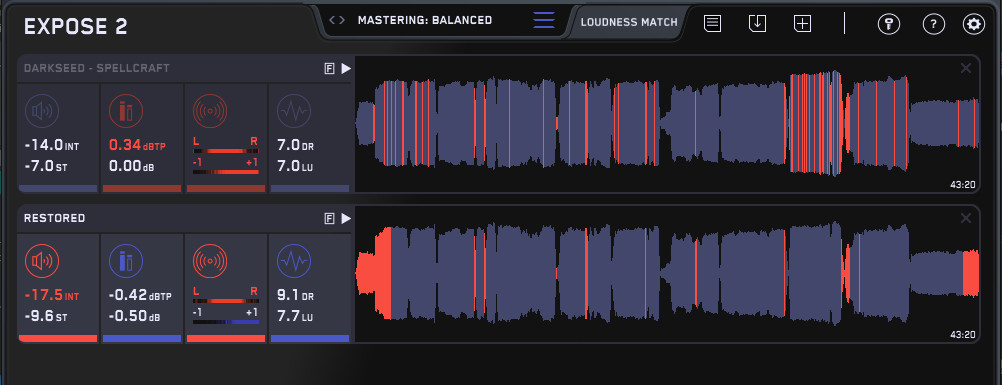Click the 9.1 DR value

click(x=296, y=296)
